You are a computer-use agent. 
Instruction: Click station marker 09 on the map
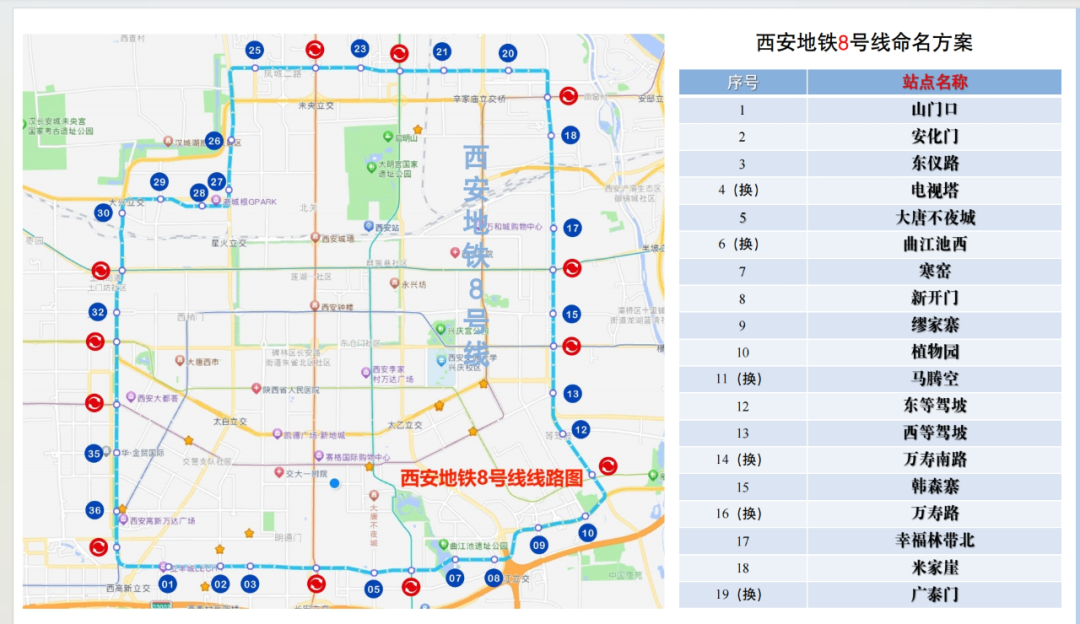point(539,545)
